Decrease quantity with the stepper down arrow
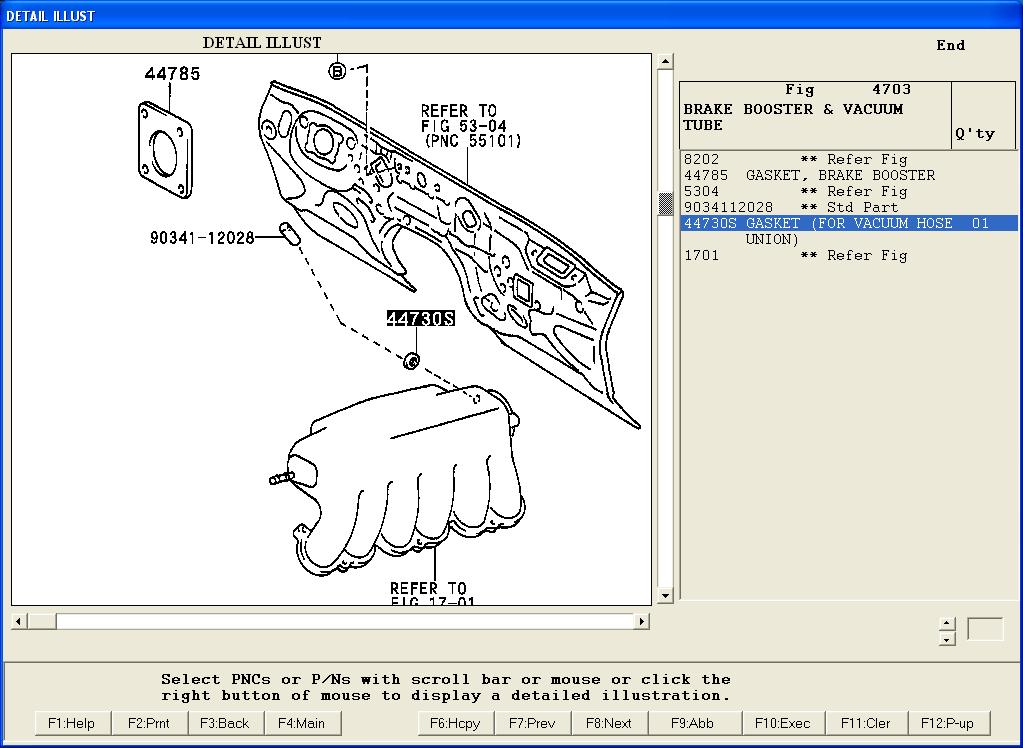1023x748 pixels. 947,639
